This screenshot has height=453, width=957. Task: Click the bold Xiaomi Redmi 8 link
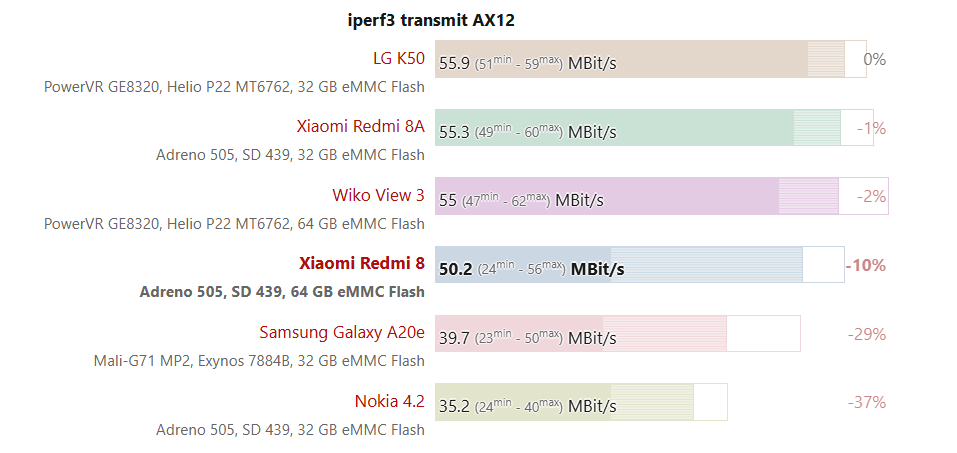361,264
